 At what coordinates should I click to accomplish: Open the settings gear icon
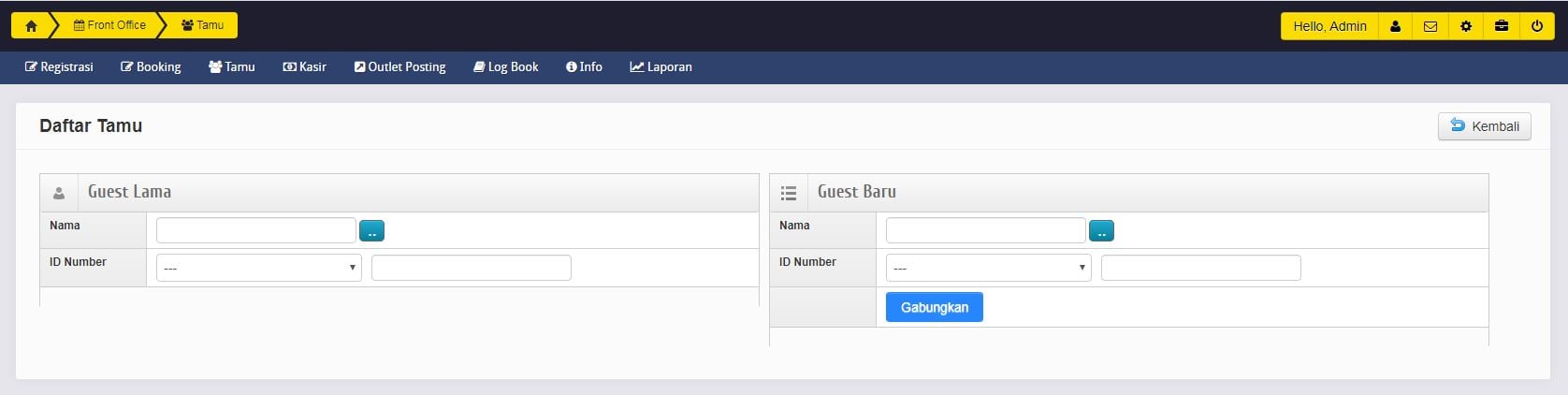click(1466, 26)
